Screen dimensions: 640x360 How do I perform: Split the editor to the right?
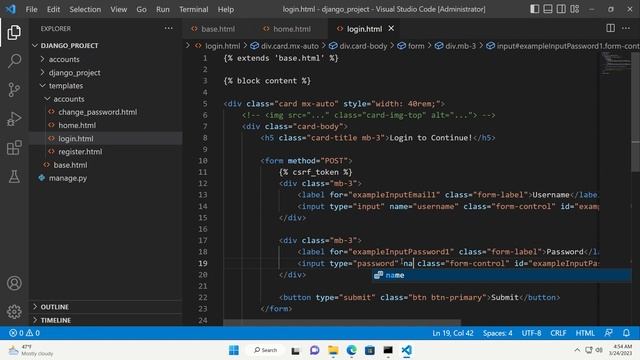(610, 28)
